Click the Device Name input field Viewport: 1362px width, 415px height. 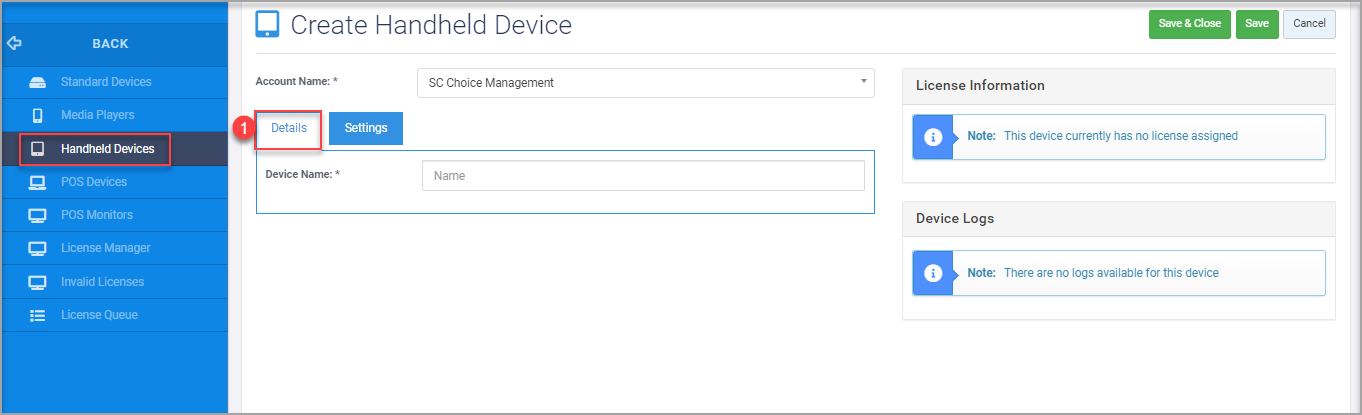point(643,176)
